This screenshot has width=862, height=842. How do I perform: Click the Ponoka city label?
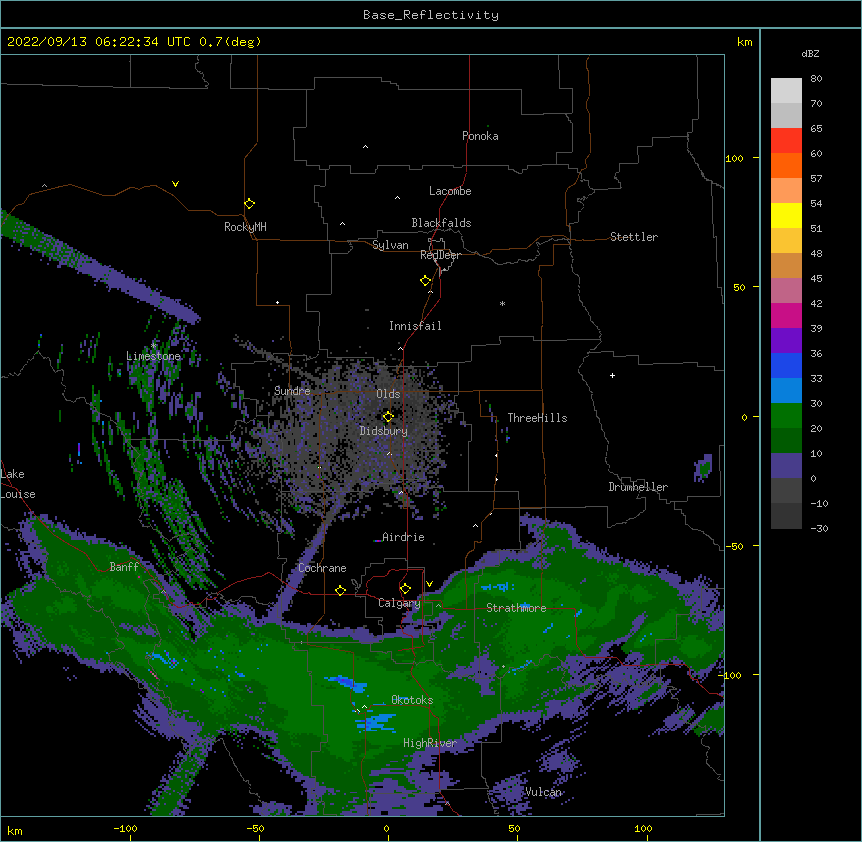point(480,136)
